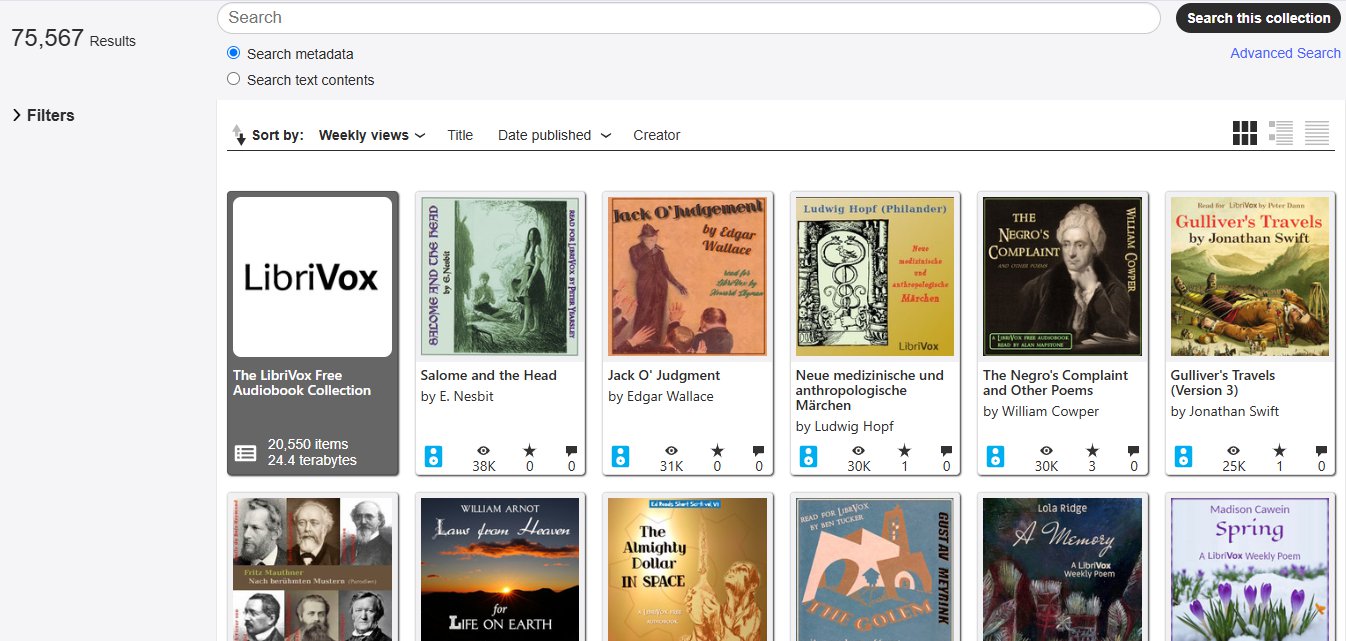The image size is (1346, 641).
Task: Select the Search metadata radio button
Action: point(232,53)
